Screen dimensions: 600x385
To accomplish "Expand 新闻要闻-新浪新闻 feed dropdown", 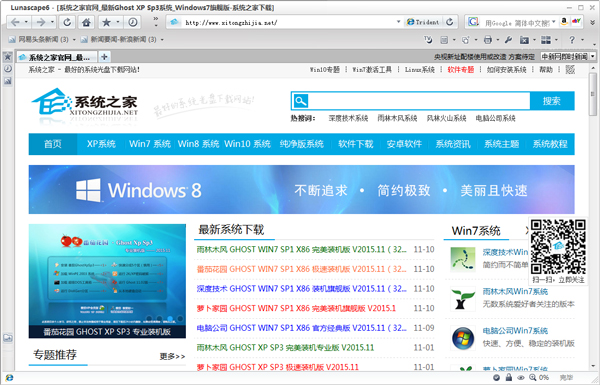I will [x=162, y=39].
